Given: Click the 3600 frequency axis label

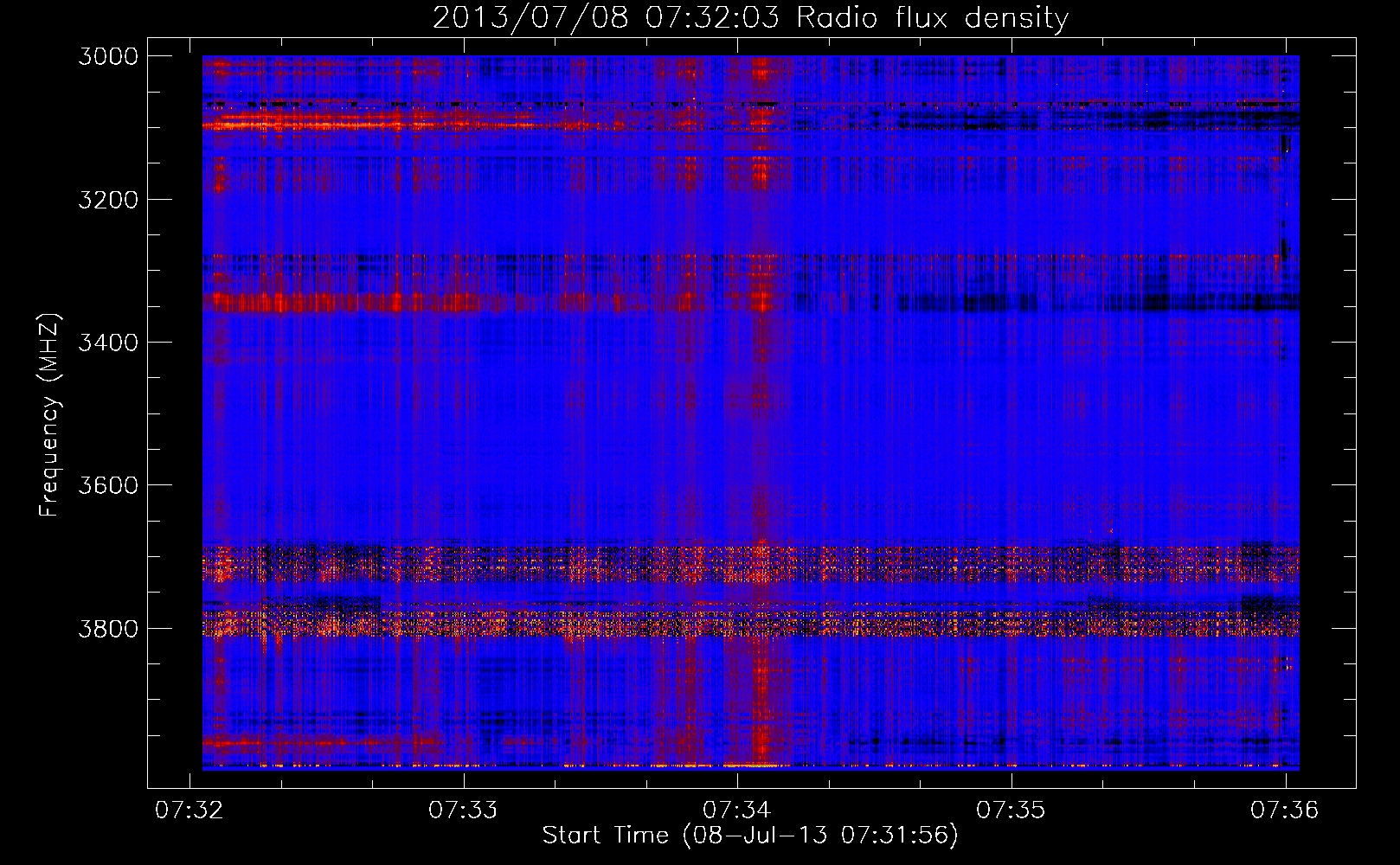Looking at the screenshot, I should (108, 485).
